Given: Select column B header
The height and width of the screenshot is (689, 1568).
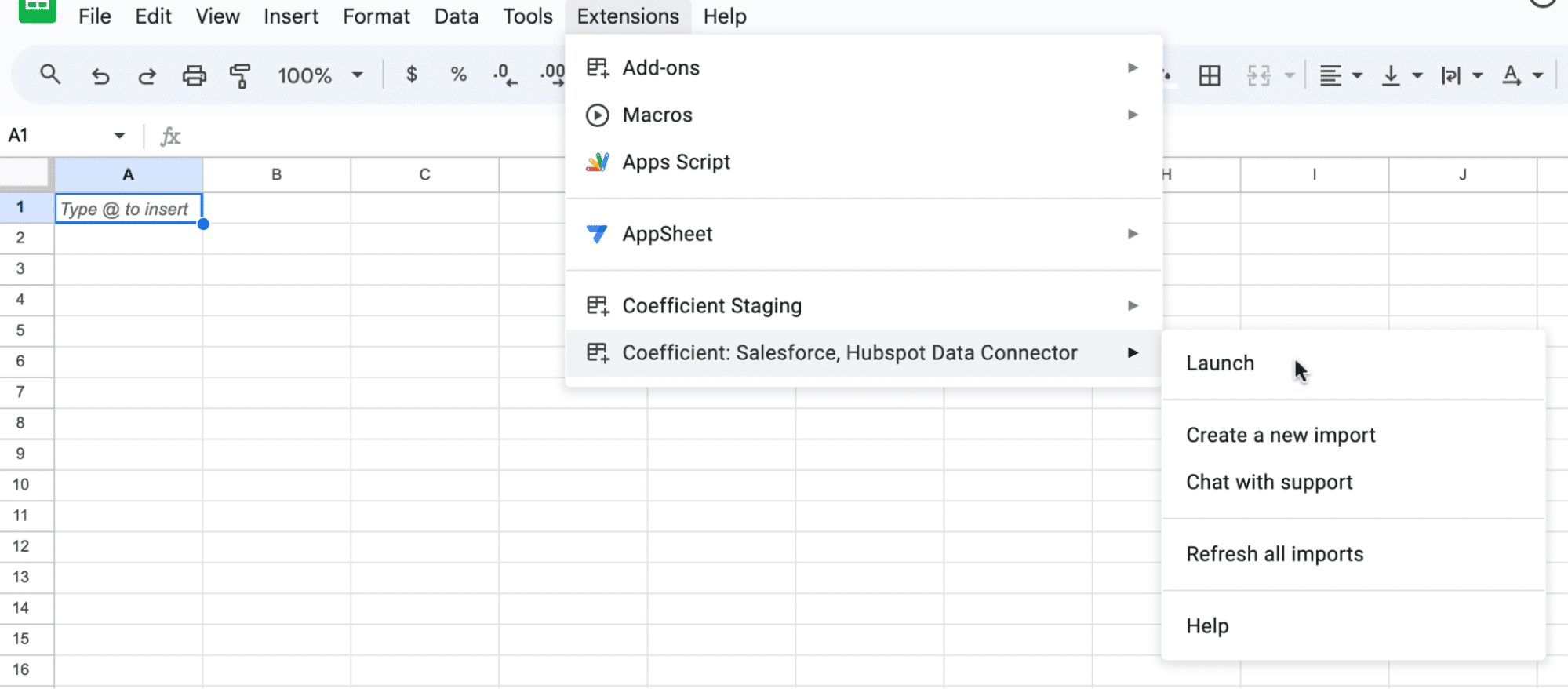Looking at the screenshot, I should click(276, 175).
